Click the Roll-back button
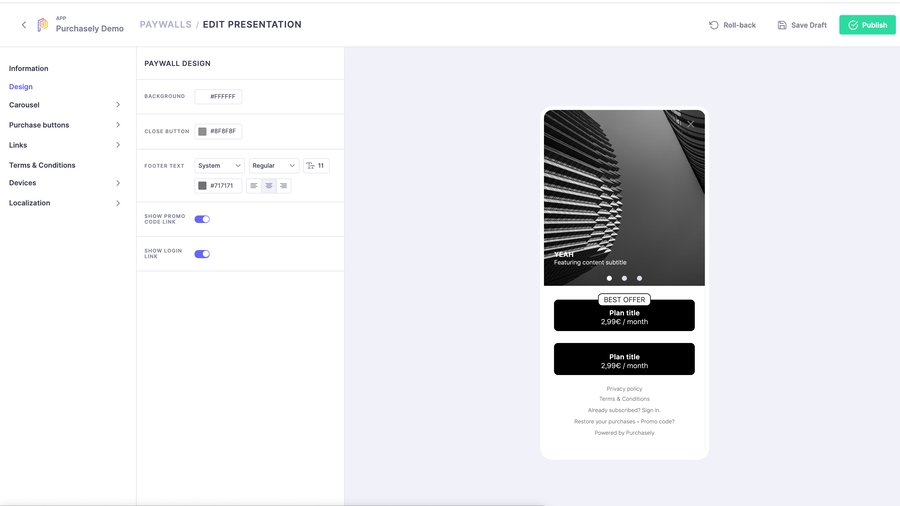Image resolution: width=900 pixels, height=506 pixels. point(732,25)
